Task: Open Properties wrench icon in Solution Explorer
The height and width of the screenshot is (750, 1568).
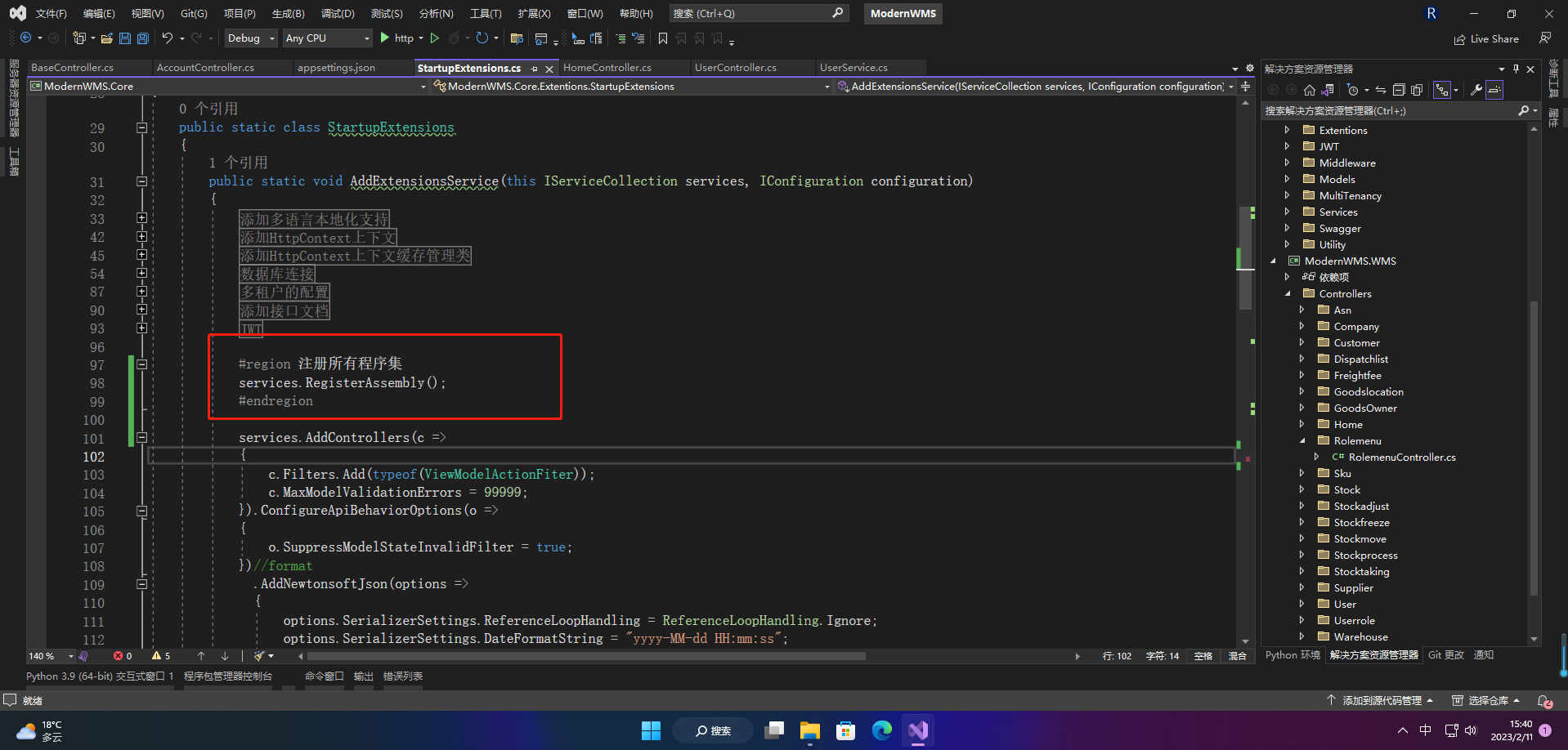Action: click(x=1476, y=90)
